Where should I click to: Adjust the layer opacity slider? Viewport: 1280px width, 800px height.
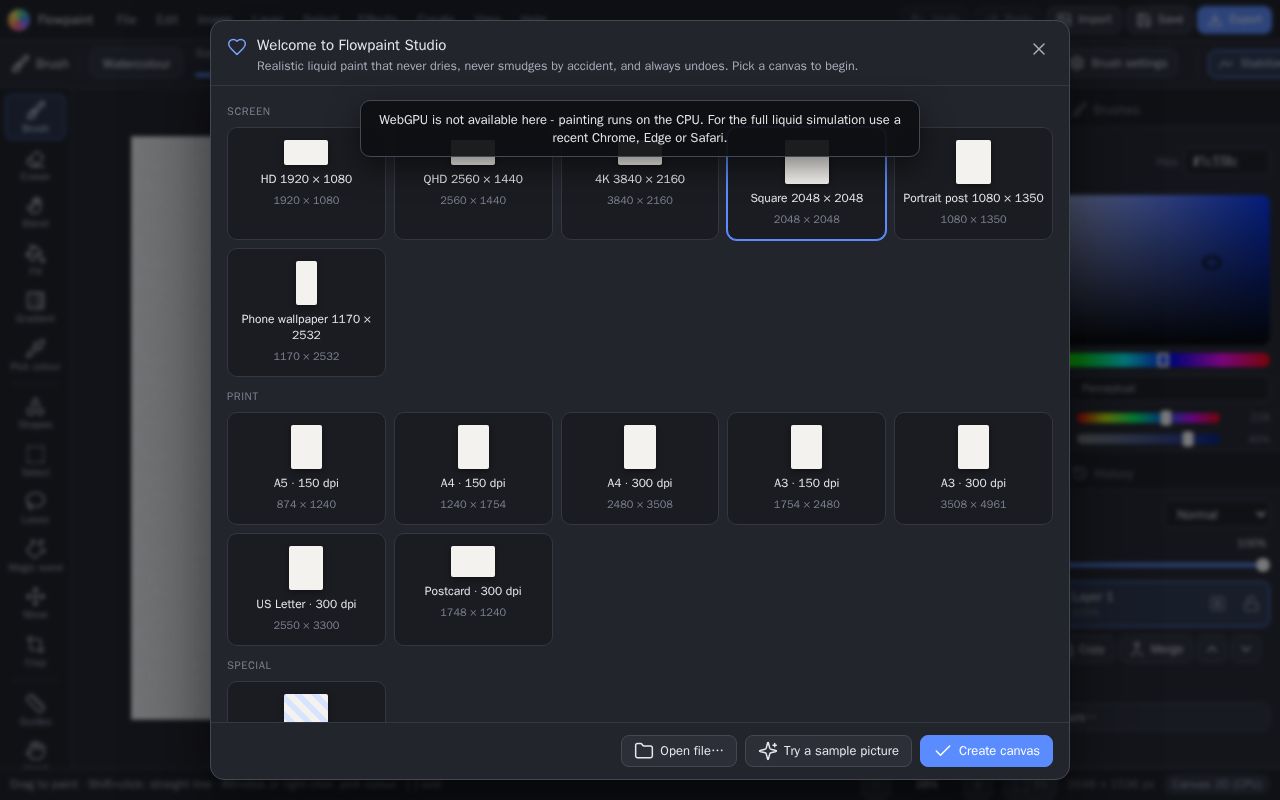point(1170,565)
